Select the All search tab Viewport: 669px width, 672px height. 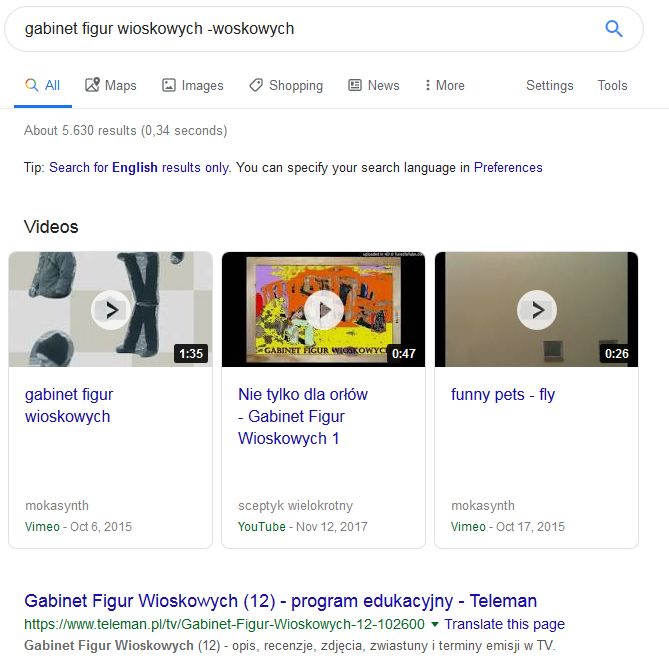coord(43,85)
